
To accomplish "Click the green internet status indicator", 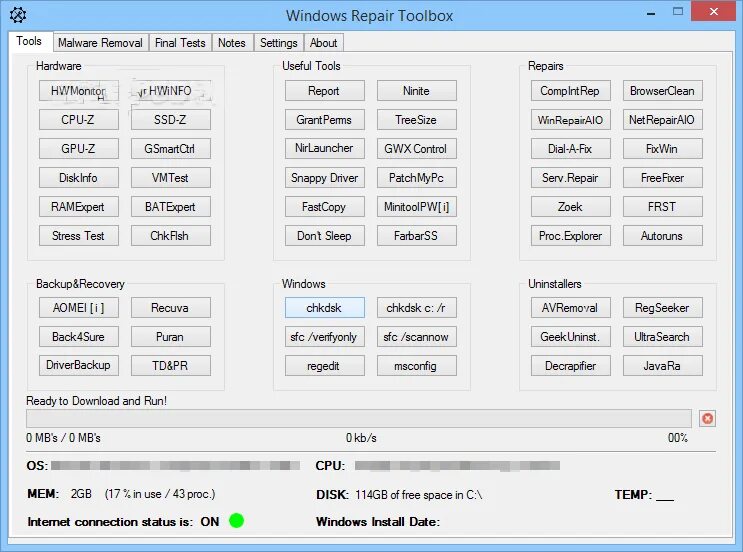I will (x=236, y=520).
